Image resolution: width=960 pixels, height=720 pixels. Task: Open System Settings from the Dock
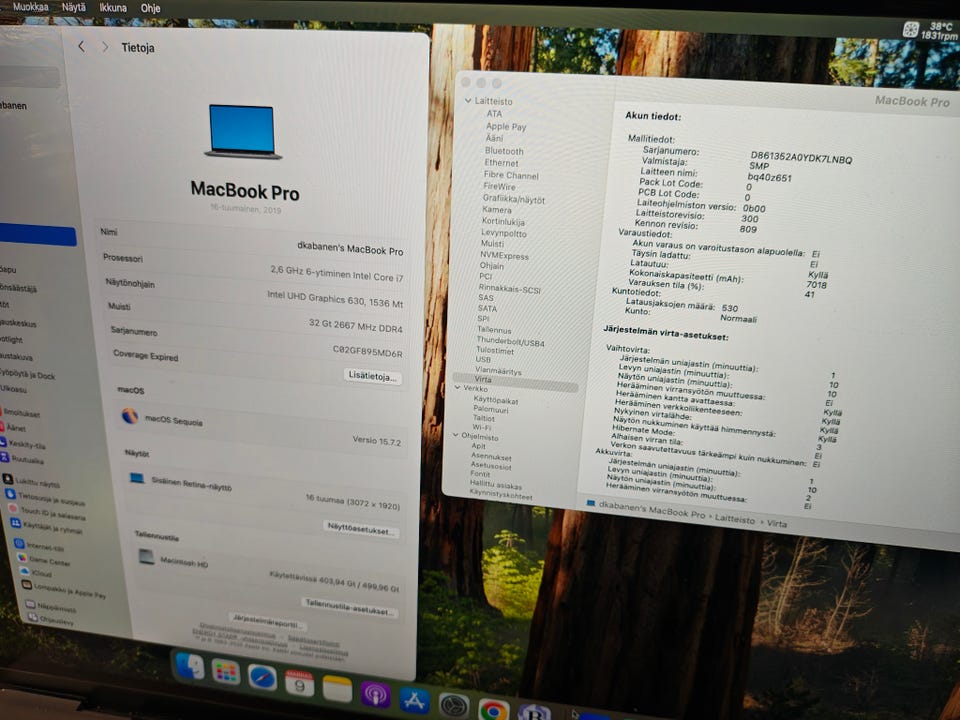[x=454, y=705]
